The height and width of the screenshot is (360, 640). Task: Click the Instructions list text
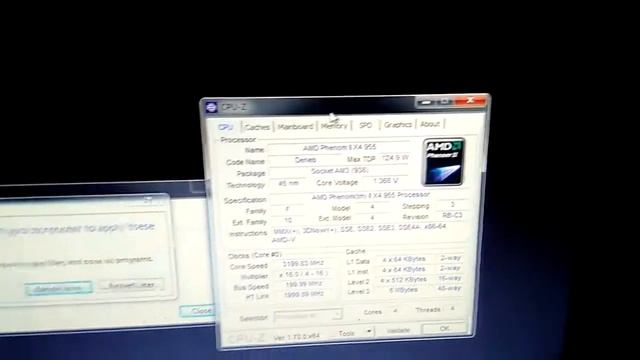[359, 234]
